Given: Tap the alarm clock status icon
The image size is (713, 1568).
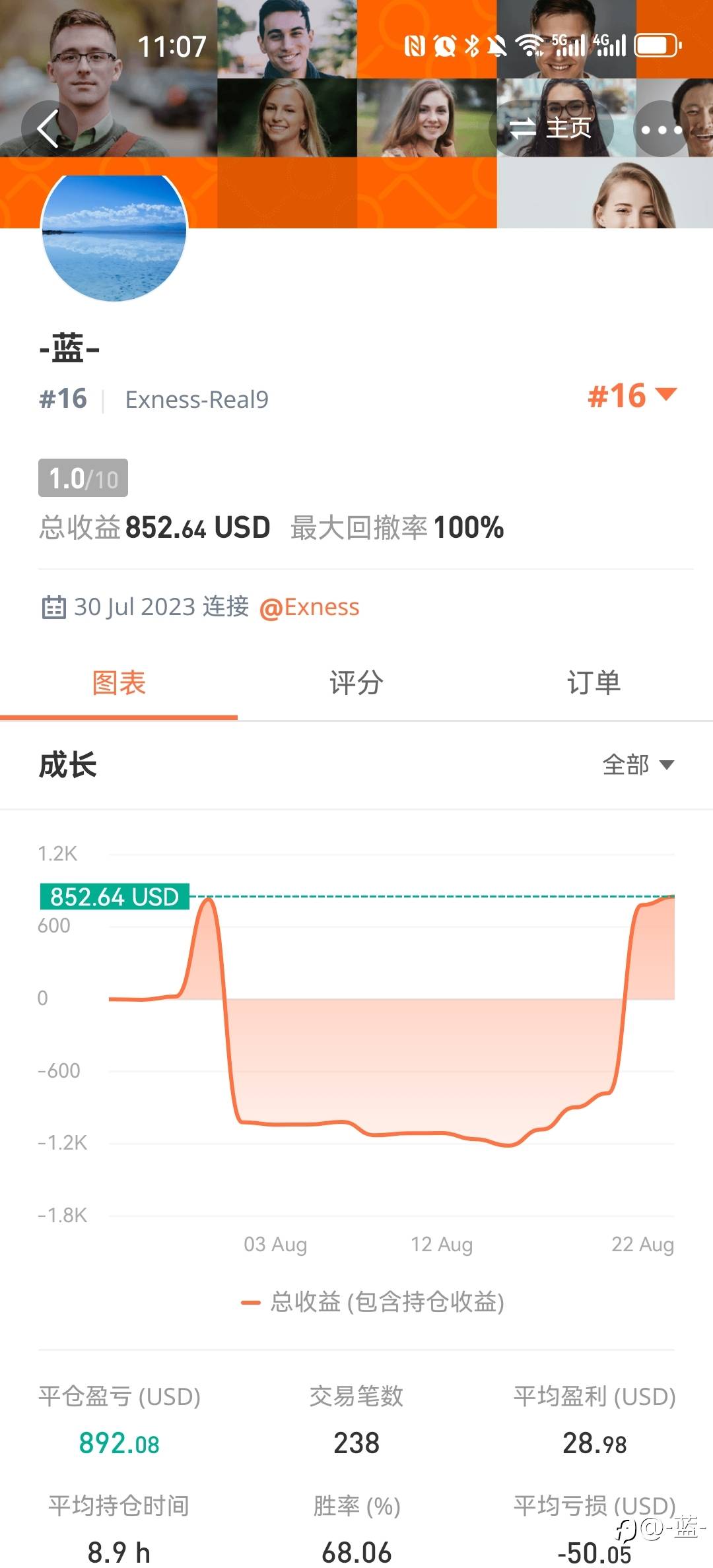Looking at the screenshot, I should [445, 46].
